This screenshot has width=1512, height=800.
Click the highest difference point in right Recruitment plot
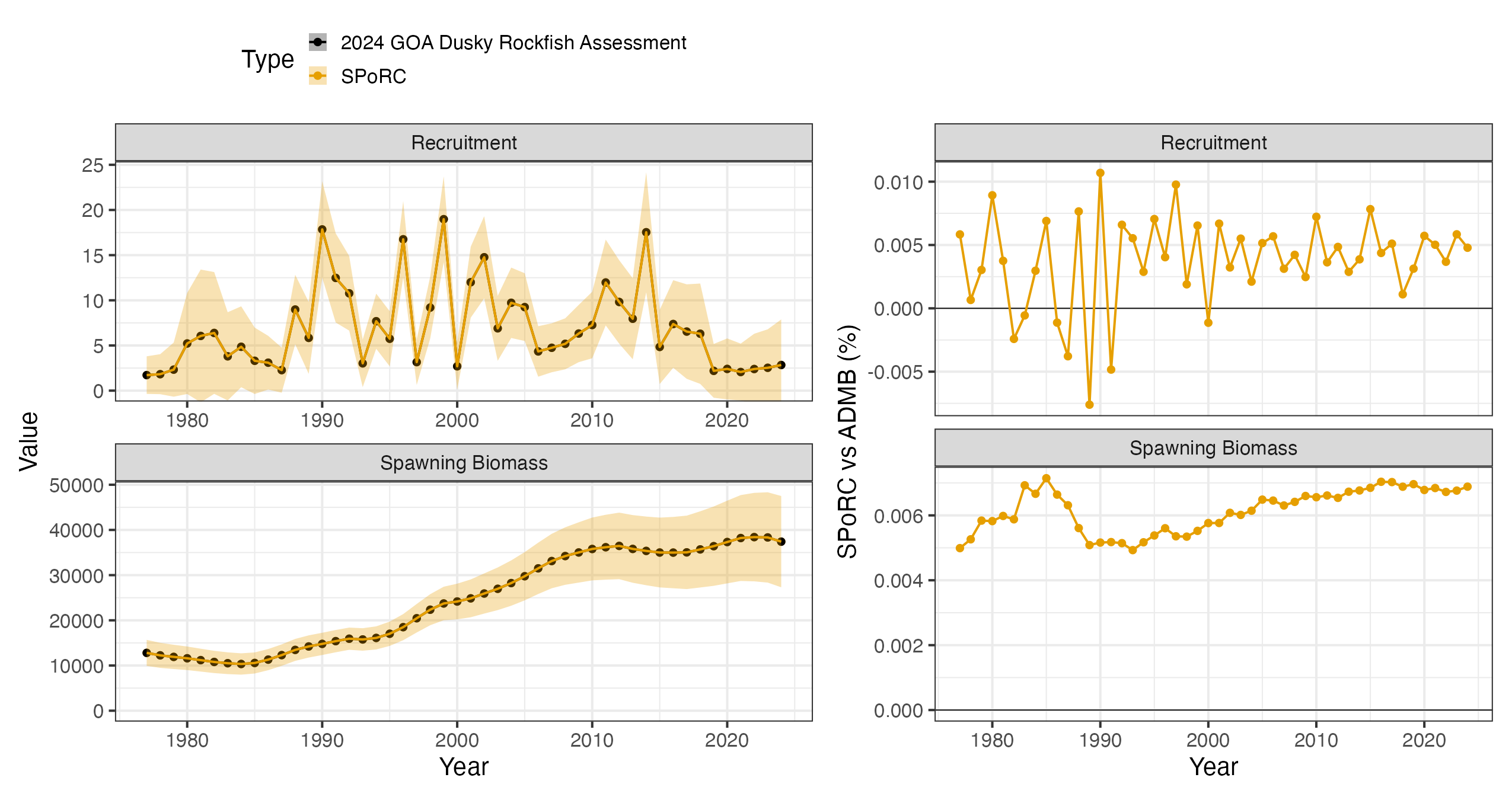[x=1100, y=173]
